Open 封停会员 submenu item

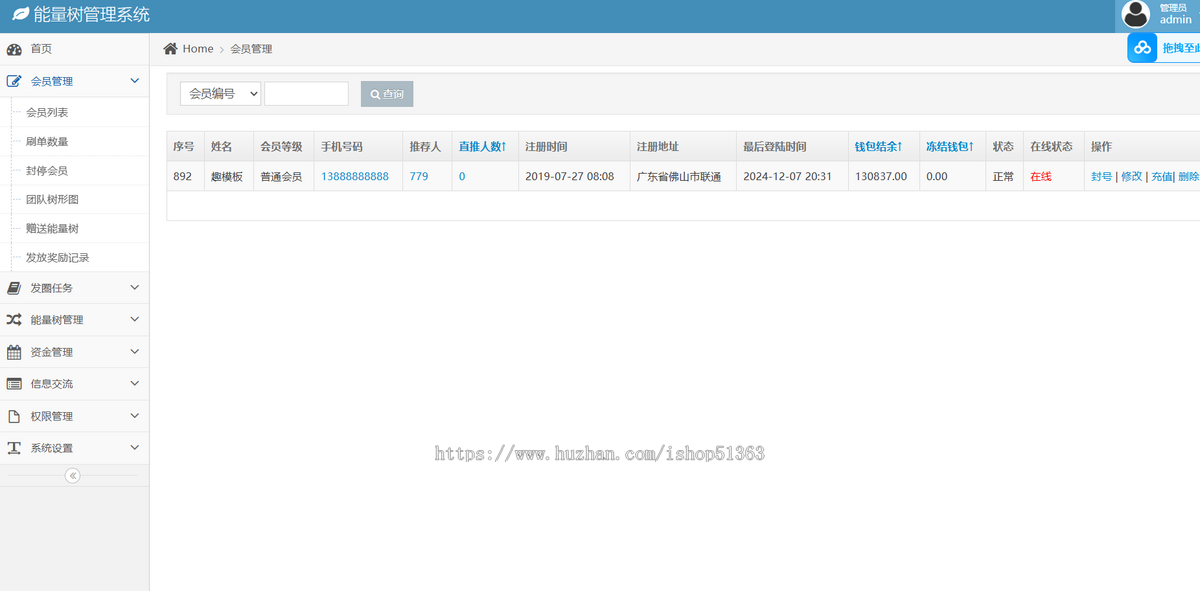[x=47, y=171]
